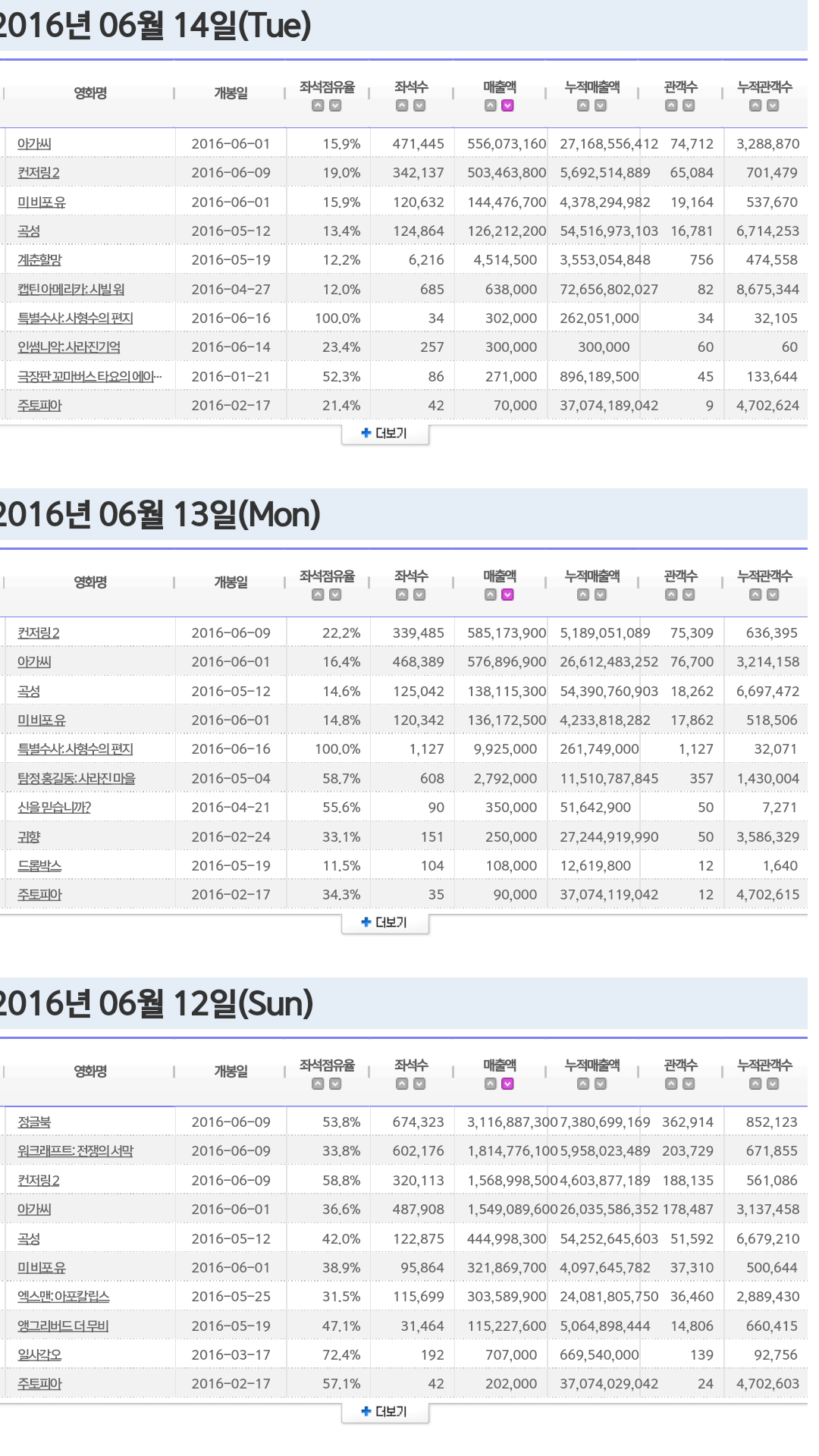The width and height of the screenshot is (819, 1456).
Task: Click 좌석수 ascending arrow in June 13 table
Action: [402, 595]
